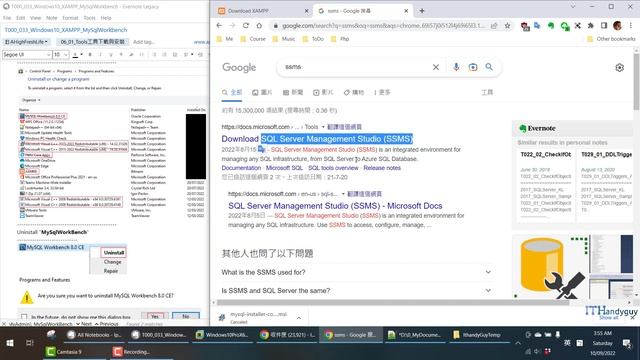This screenshot has height=360, width=640.
Task: Open the Chrome profile avatar
Action: point(617,26)
